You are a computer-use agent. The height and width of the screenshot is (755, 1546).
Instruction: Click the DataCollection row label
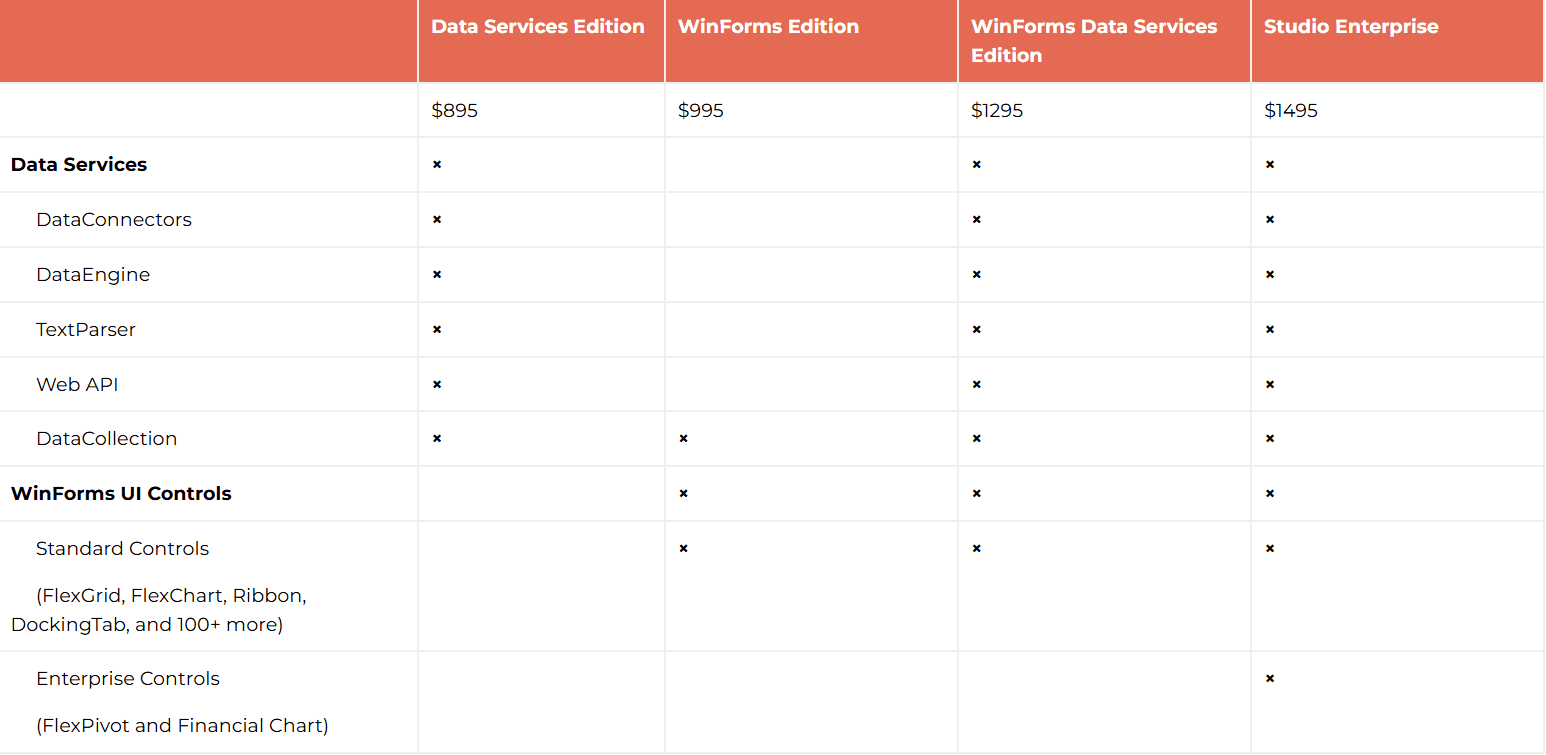106,439
